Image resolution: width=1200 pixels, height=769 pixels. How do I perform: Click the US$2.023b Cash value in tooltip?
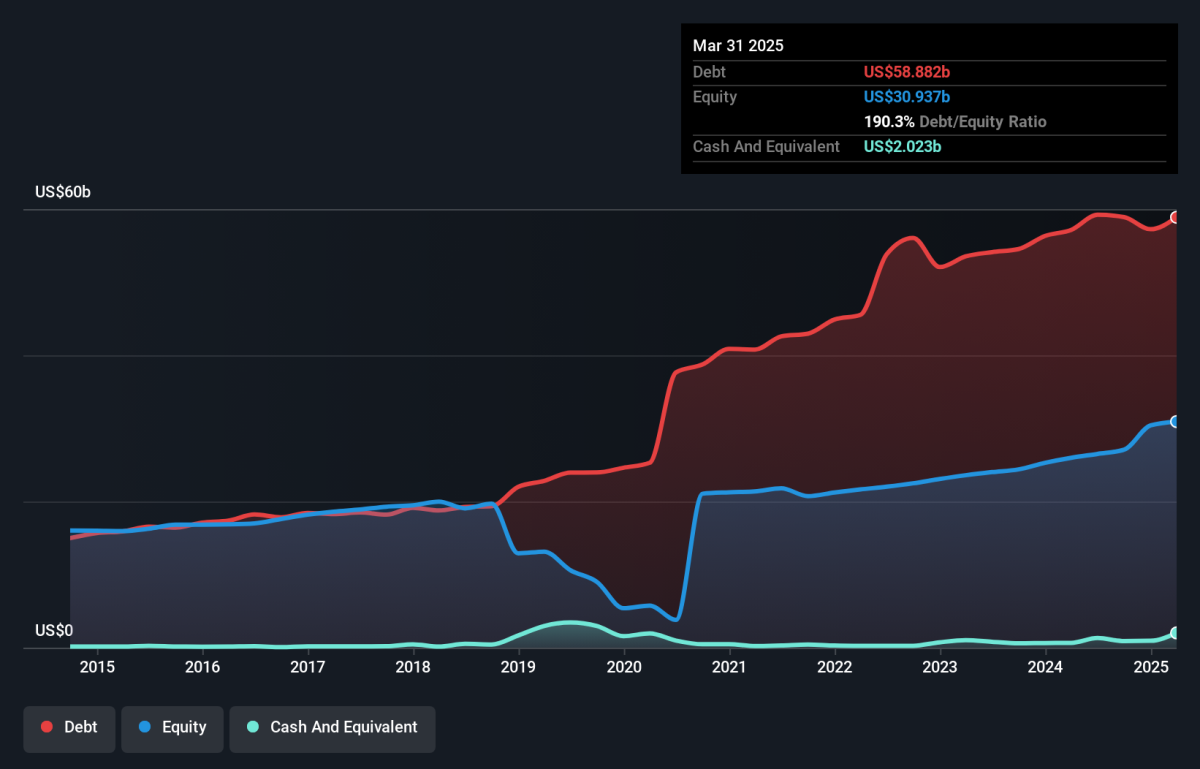(903, 147)
